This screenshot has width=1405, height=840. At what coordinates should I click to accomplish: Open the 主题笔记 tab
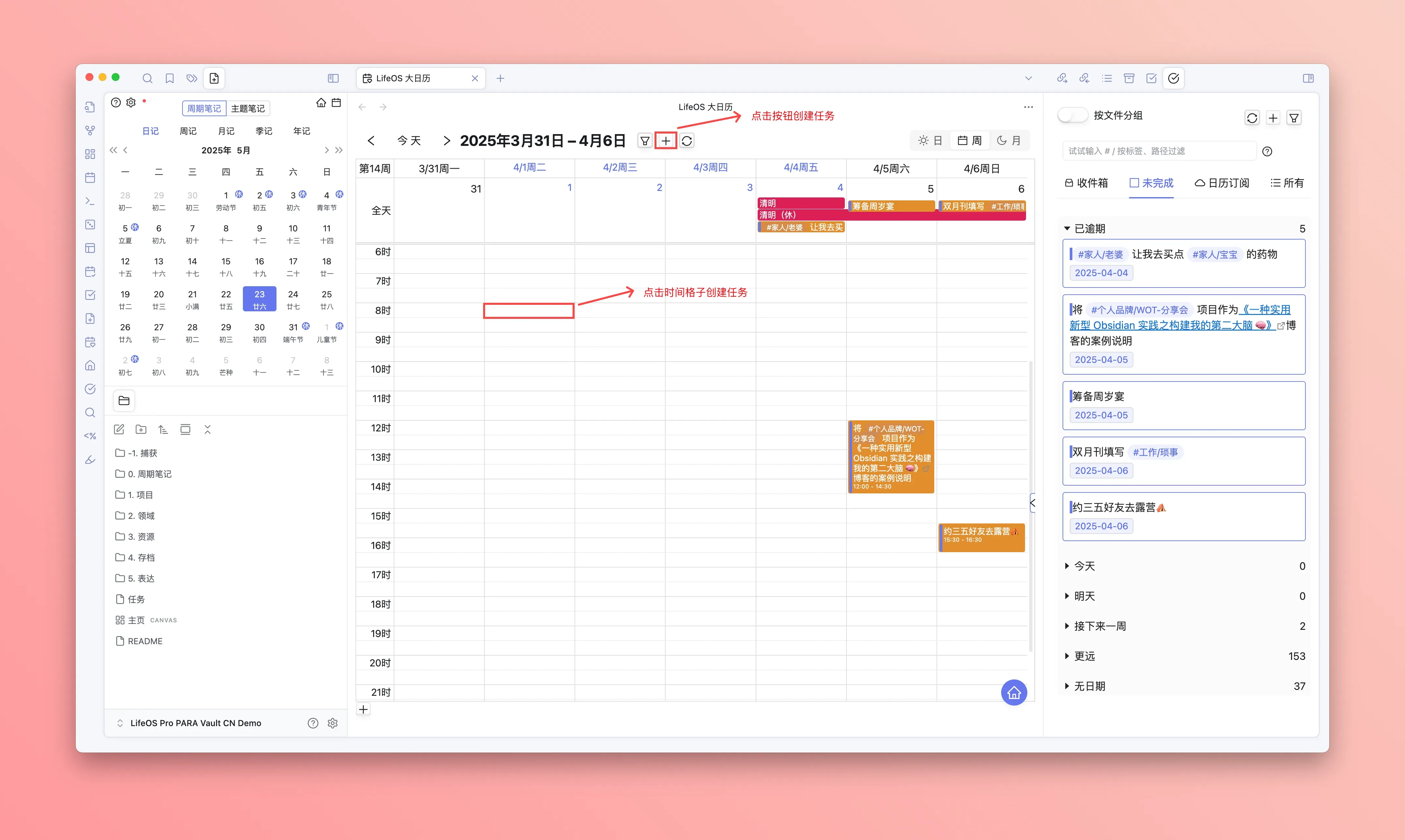[x=247, y=108]
